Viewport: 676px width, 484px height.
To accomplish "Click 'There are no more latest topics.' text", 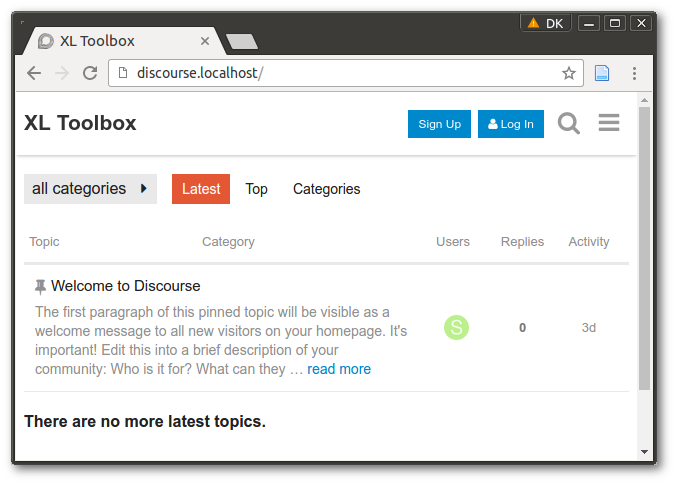I will pos(145,422).
